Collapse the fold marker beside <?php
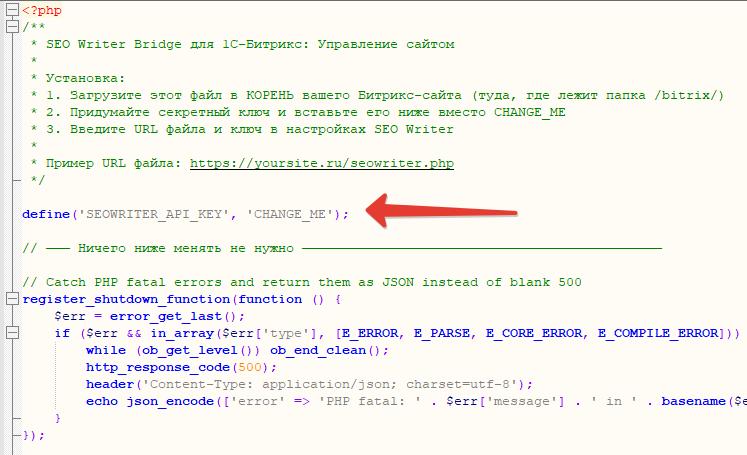 coord(12,10)
